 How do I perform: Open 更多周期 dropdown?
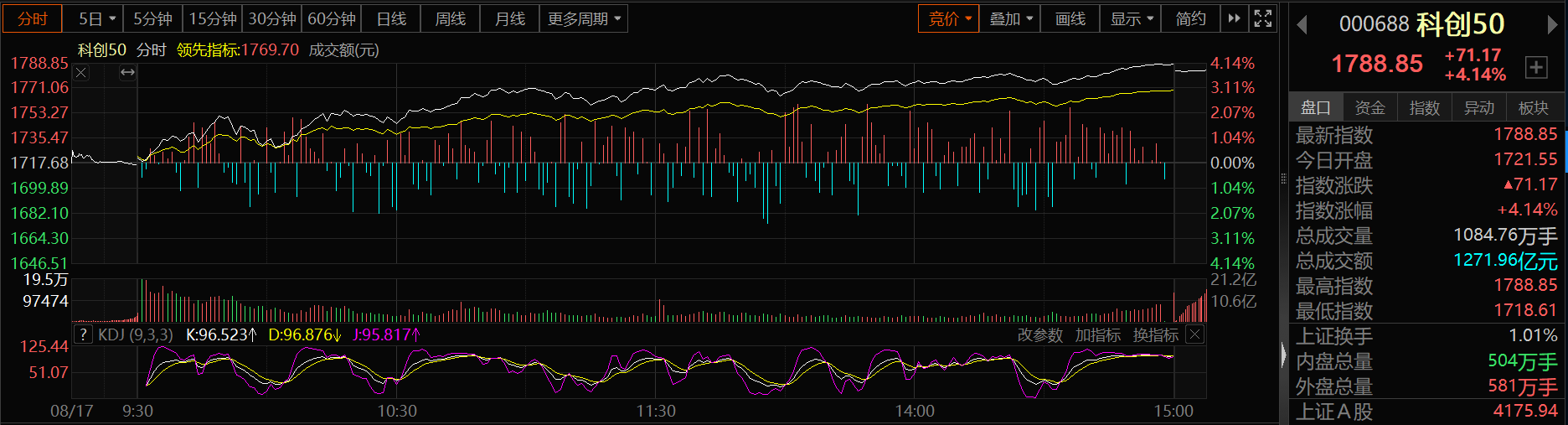(x=584, y=18)
